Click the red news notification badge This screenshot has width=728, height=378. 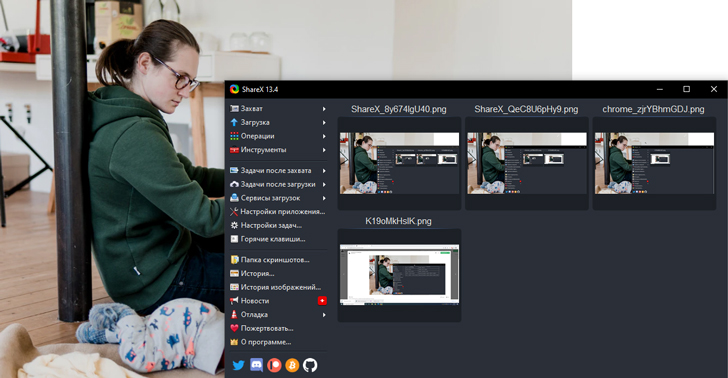322,301
